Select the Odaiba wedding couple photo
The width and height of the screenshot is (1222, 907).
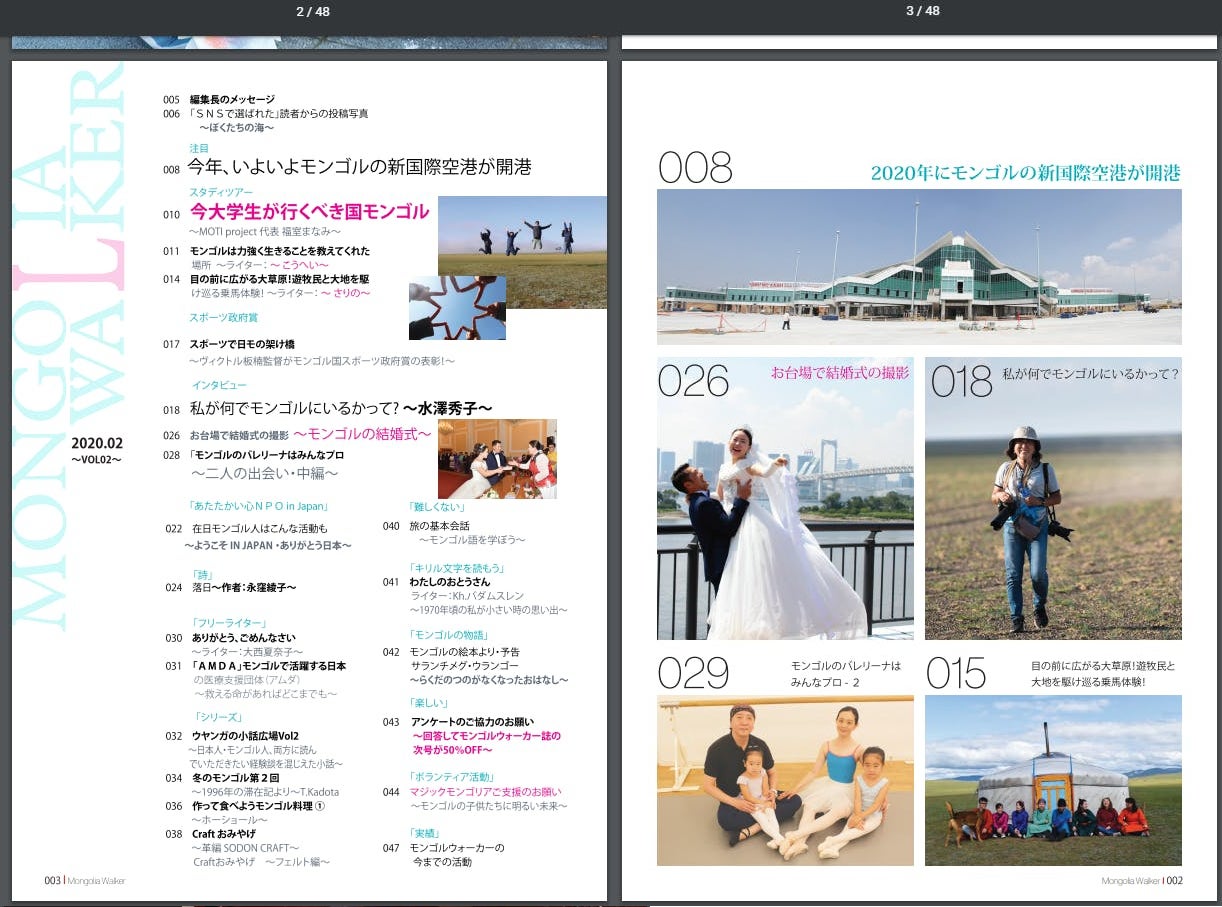pyautogui.click(x=784, y=498)
